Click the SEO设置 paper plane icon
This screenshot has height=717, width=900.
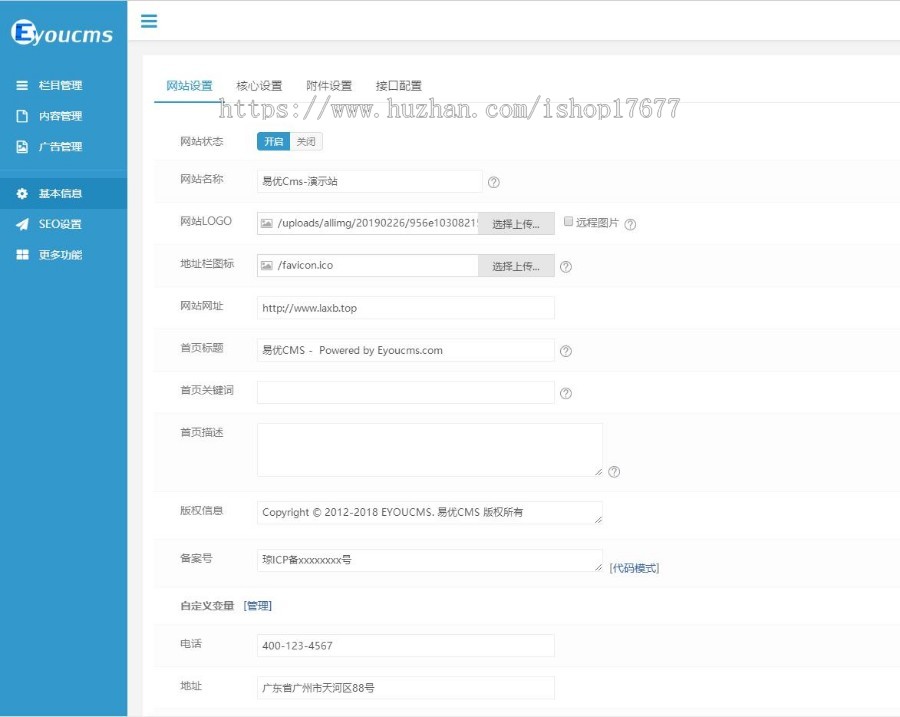22,224
